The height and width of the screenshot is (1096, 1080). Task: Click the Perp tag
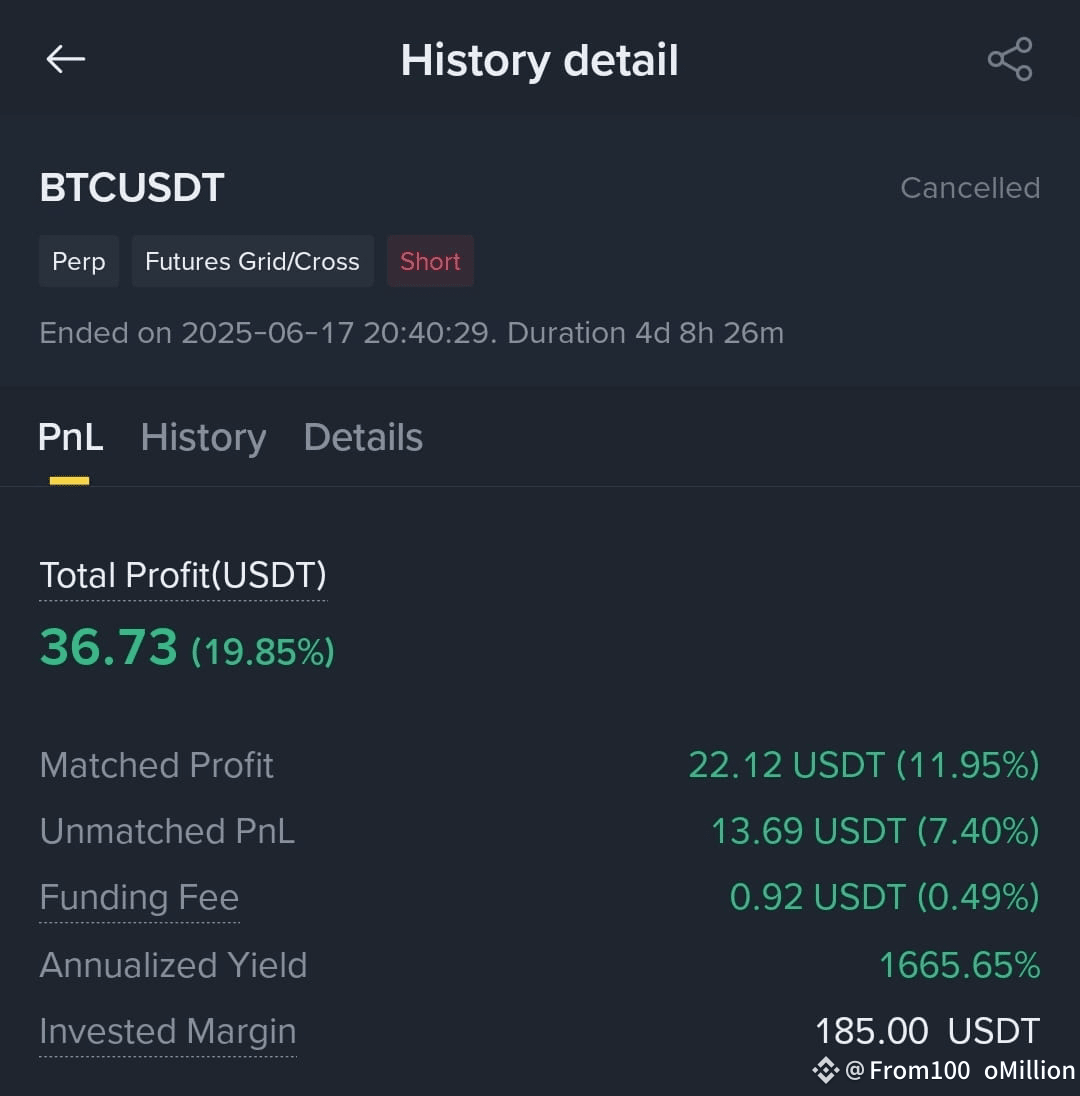[79, 261]
